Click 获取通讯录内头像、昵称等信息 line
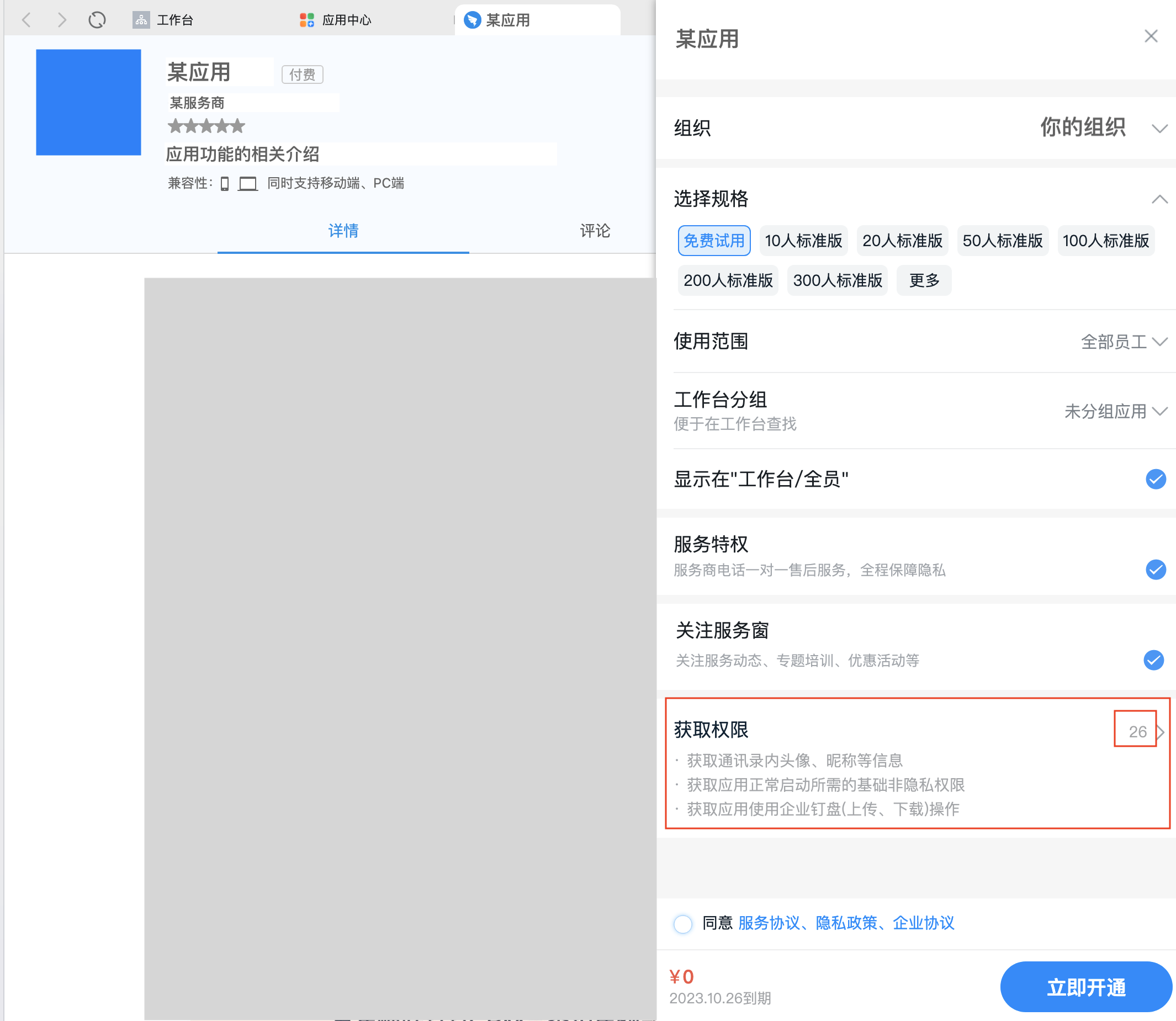1176x1021 pixels. click(x=794, y=761)
